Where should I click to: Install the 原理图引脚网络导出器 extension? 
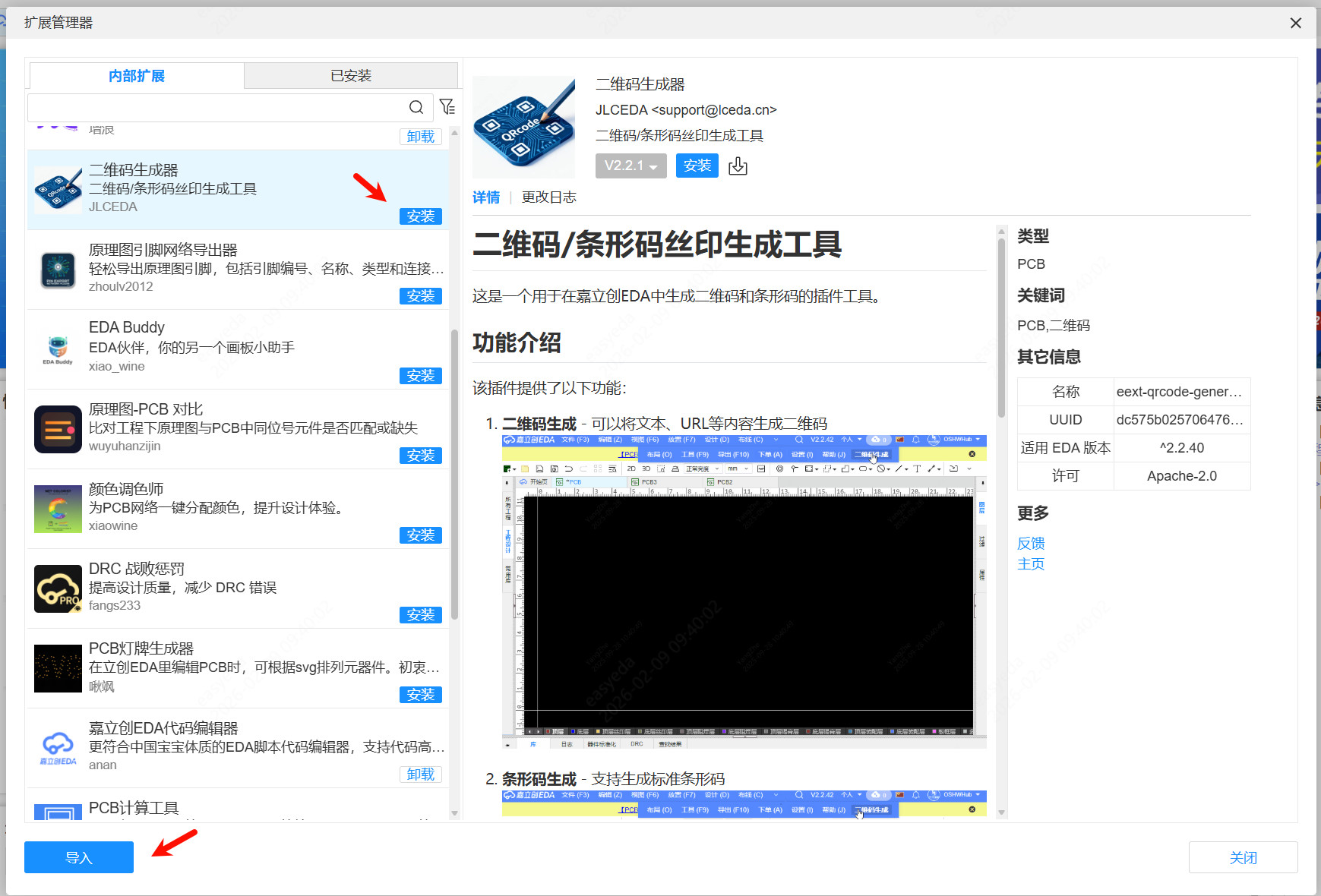click(420, 296)
